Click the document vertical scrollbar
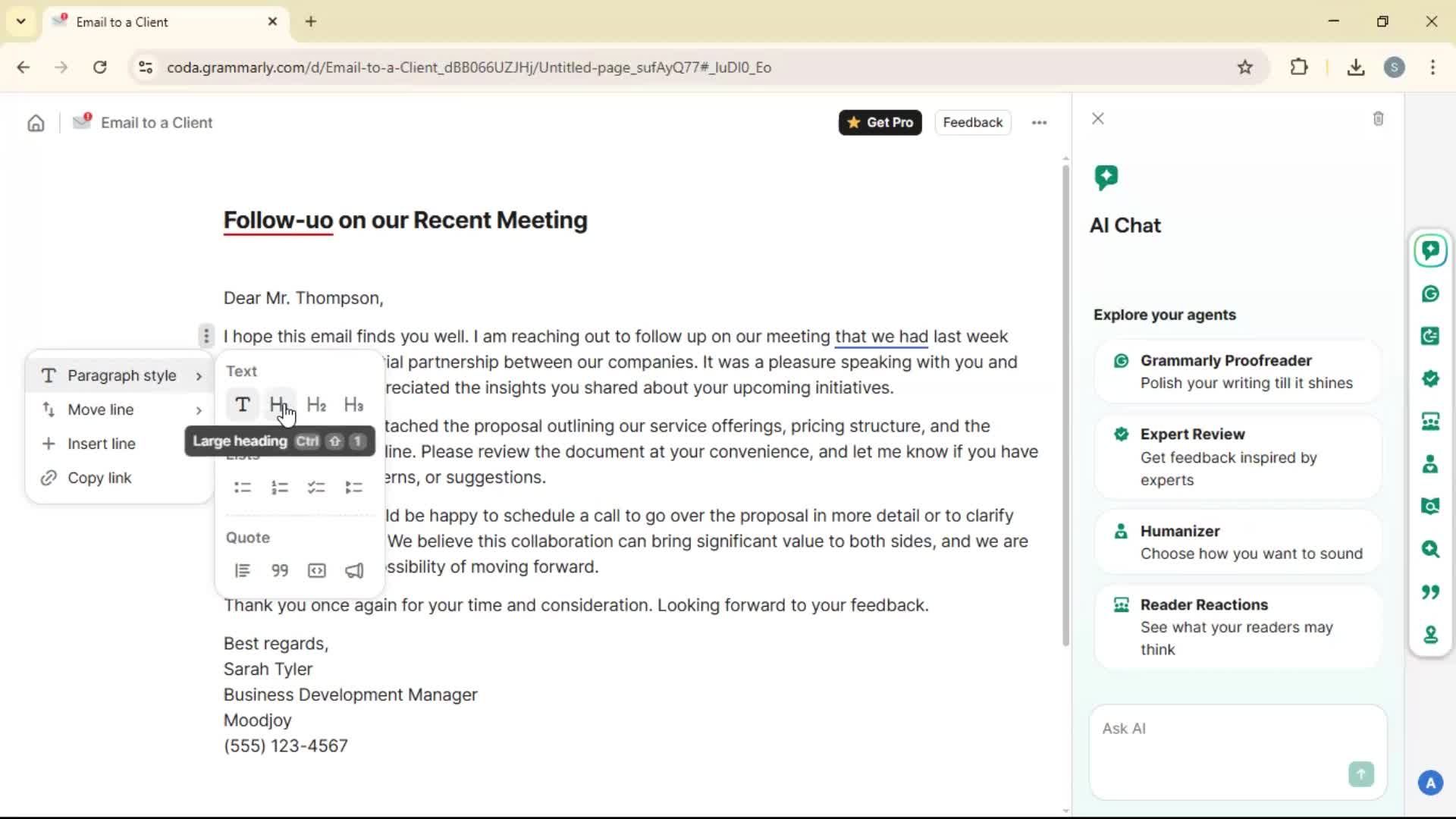 1065,402
